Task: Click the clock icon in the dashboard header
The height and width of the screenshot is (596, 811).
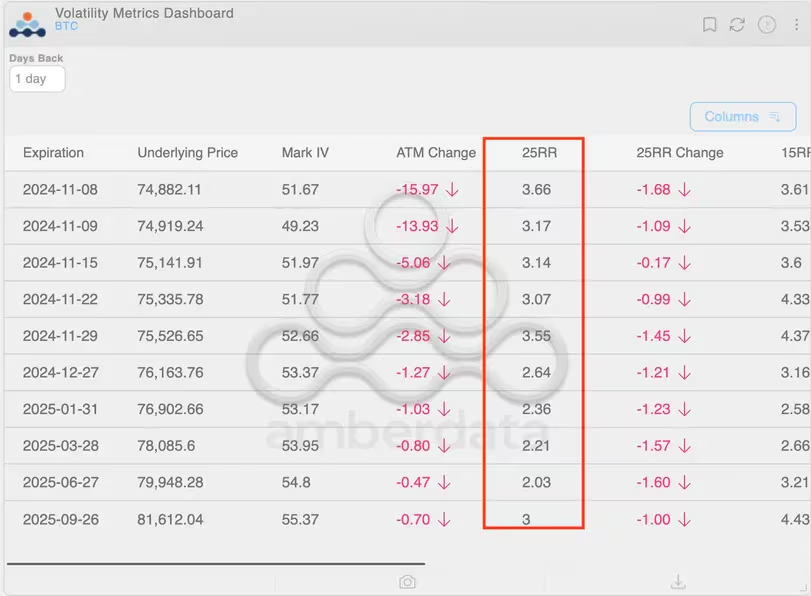Action: [767, 24]
